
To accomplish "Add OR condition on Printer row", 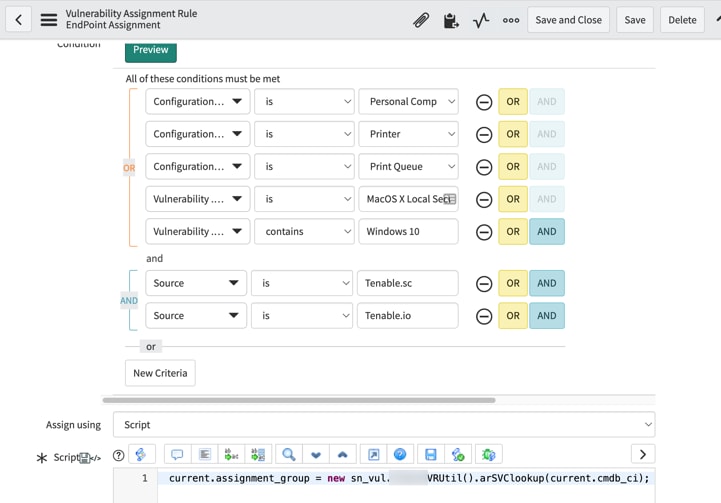I will [x=513, y=134].
